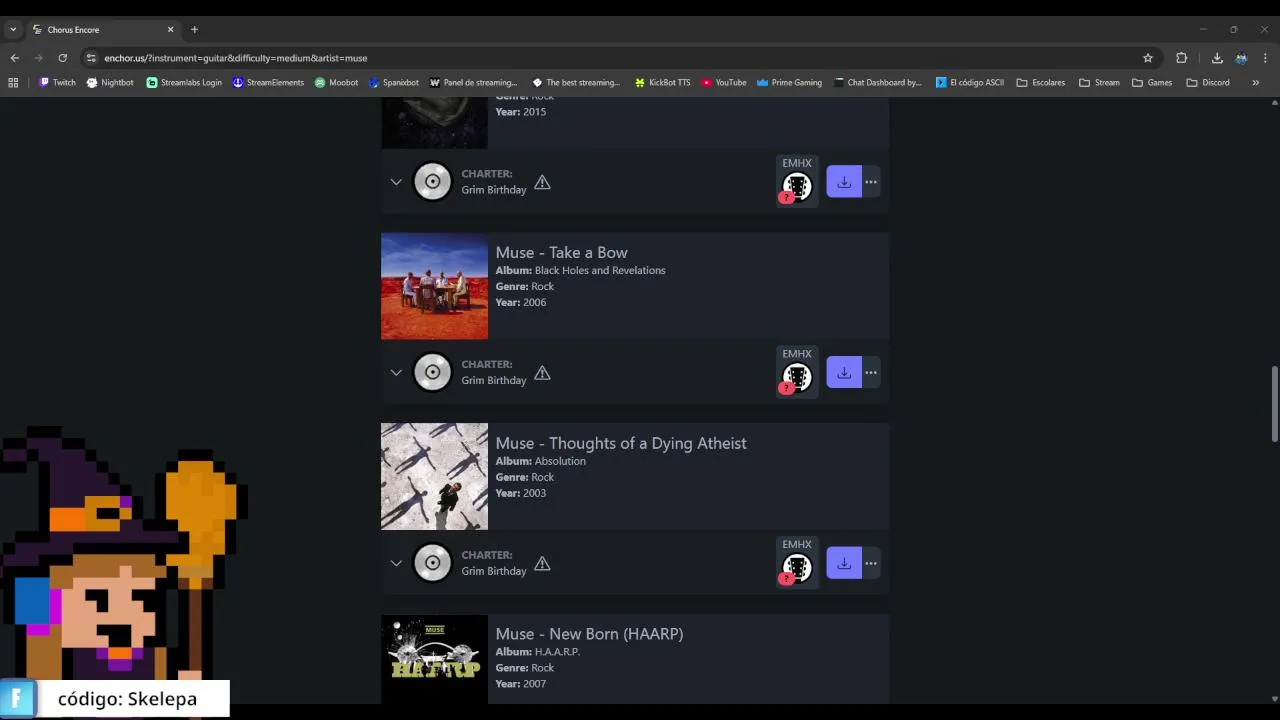Screen dimensions: 1280x720
Task: Open the Chrome three-dot menu
Action: tap(1265, 58)
